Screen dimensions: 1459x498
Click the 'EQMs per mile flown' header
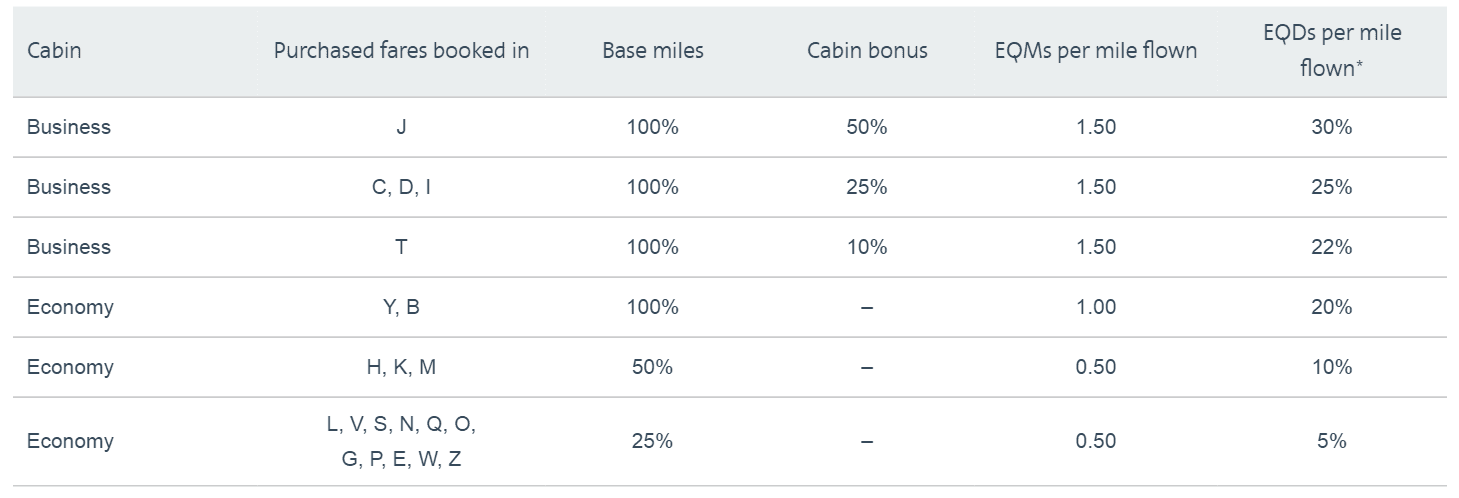point(1096,51)
